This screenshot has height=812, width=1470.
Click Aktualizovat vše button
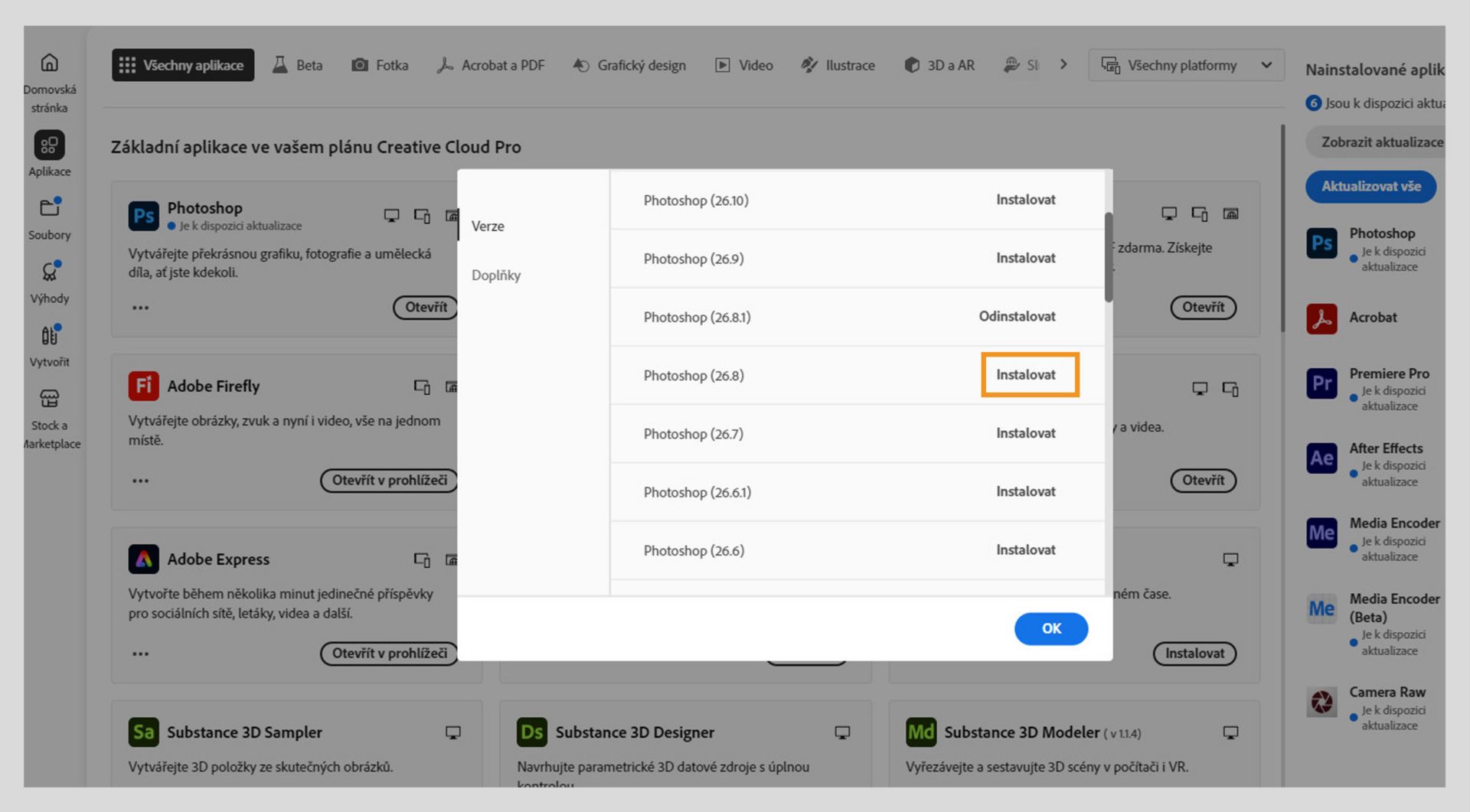[1370, 187]
